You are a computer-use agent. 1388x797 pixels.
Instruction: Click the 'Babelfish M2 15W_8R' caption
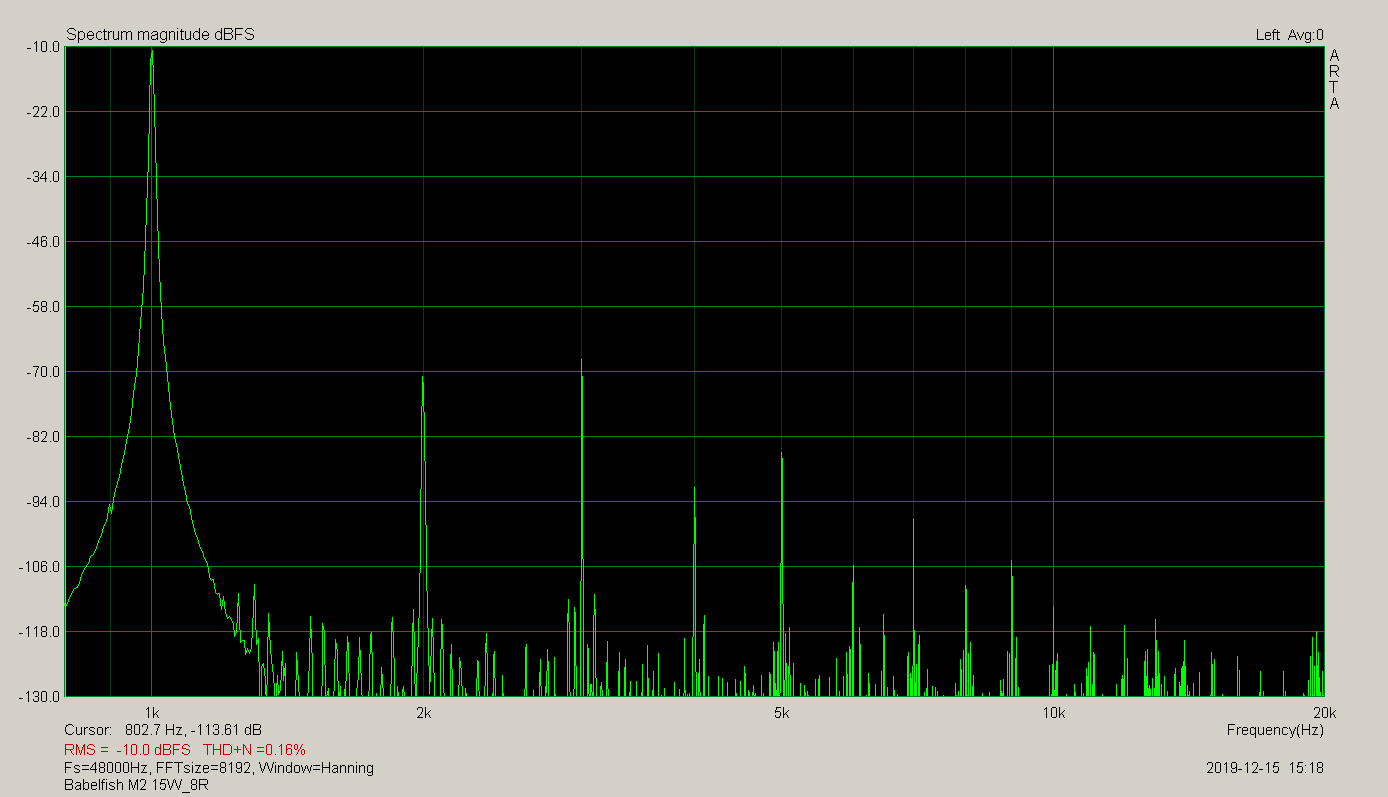pyautogui.click(x=136, y=785)
